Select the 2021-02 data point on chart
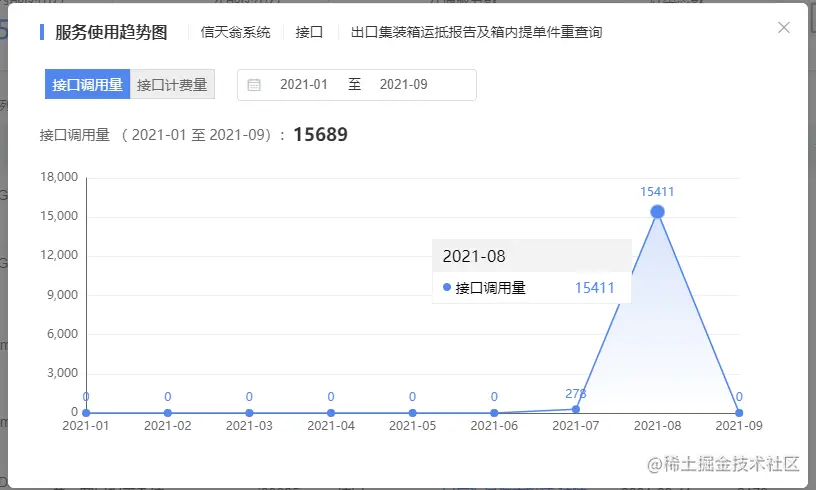Viewport: 816px width, 490px height. pos(168,413)
